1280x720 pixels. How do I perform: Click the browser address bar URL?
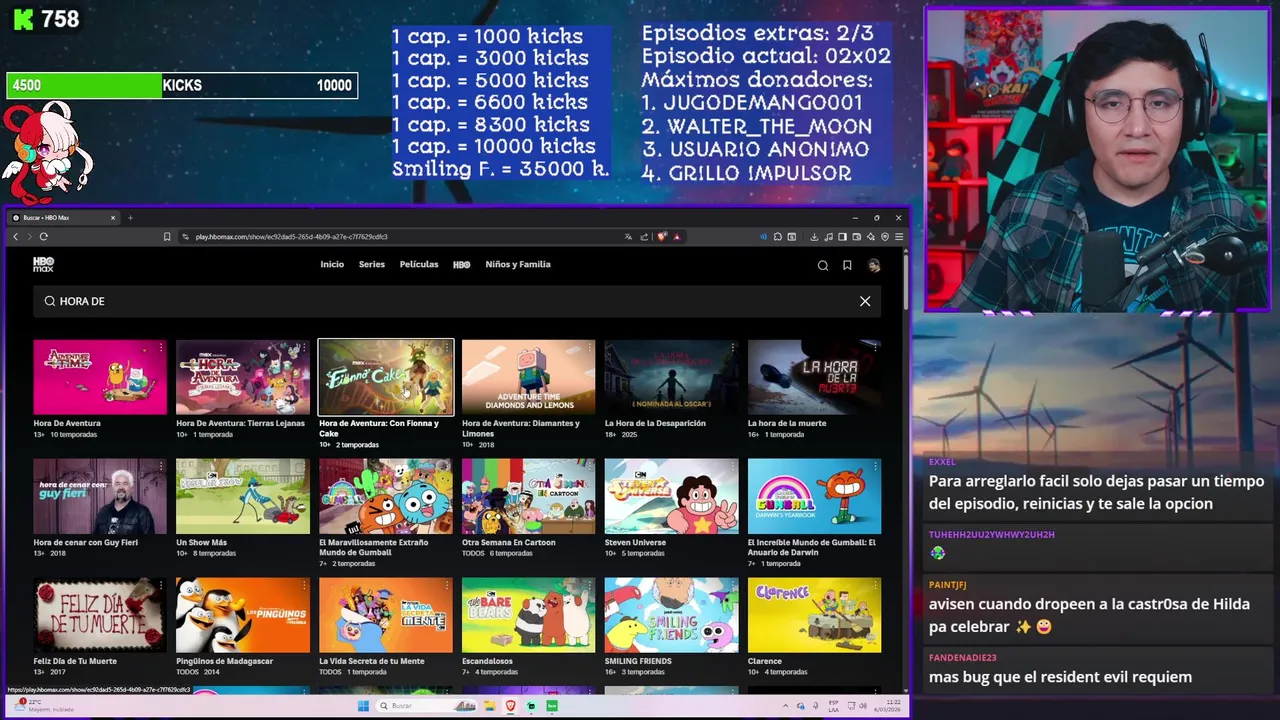291,237
